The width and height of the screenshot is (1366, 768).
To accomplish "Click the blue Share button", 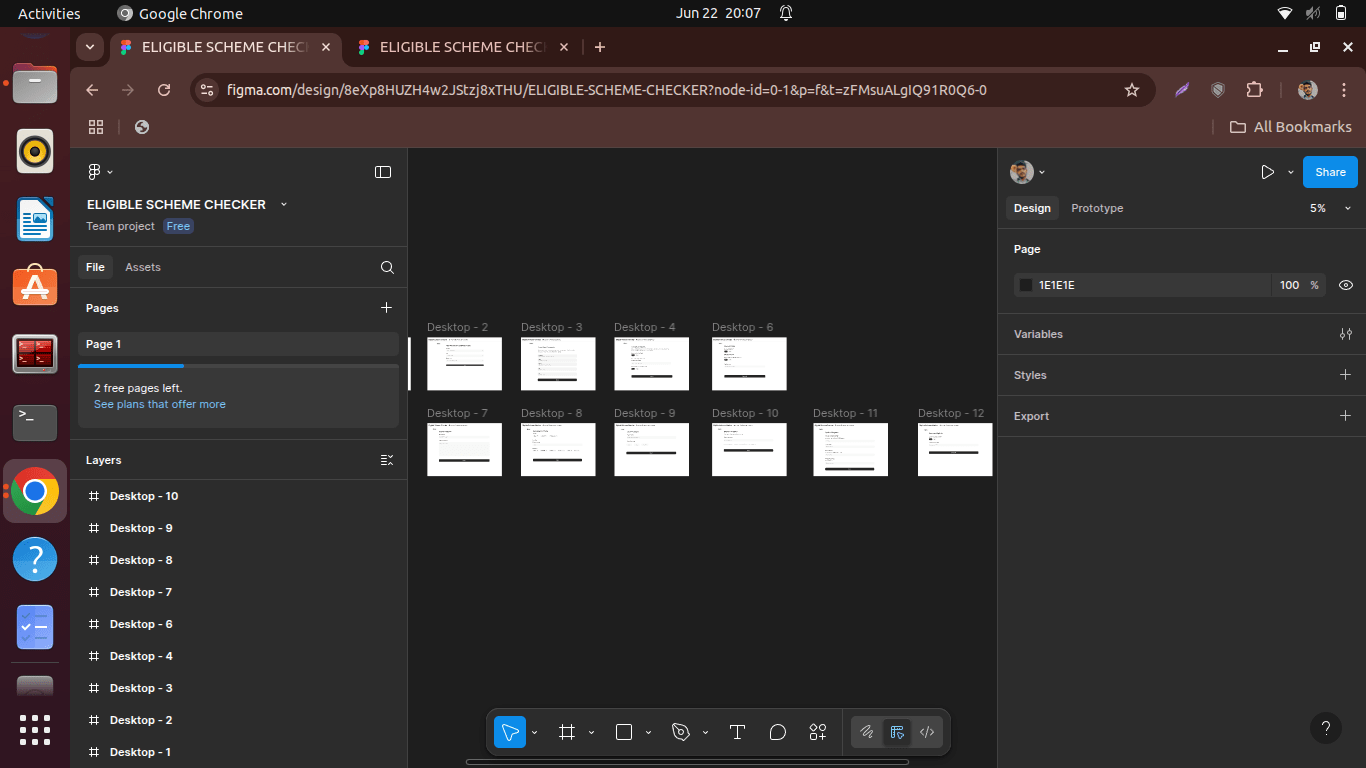I will click(x=1330, y=172).
